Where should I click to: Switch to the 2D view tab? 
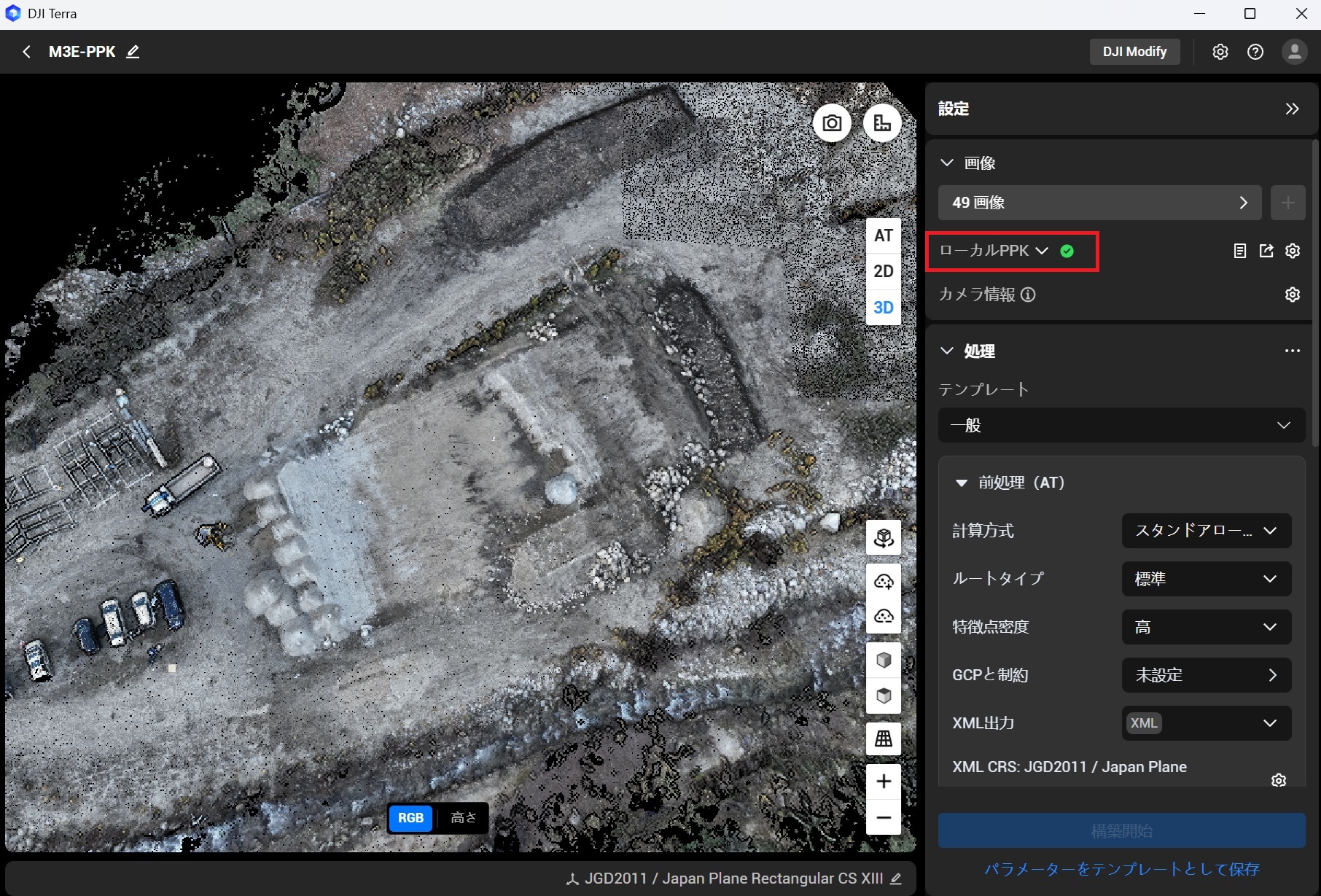[x=884, y=271]
